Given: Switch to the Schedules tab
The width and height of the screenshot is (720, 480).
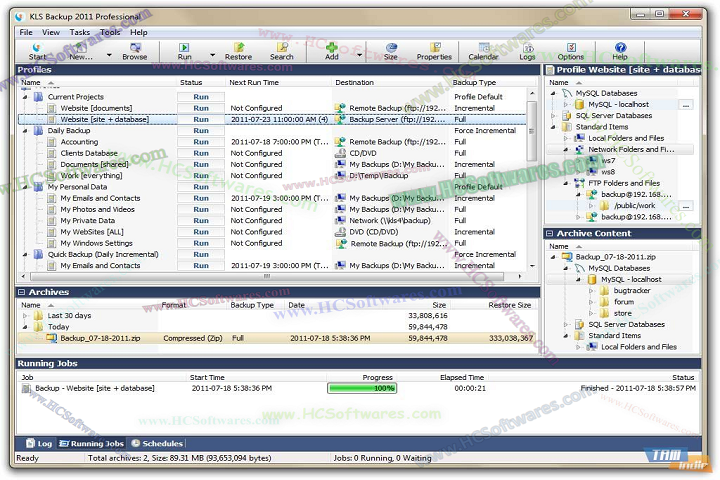Looking at the screenshot, I should click(x=158, y=444).
